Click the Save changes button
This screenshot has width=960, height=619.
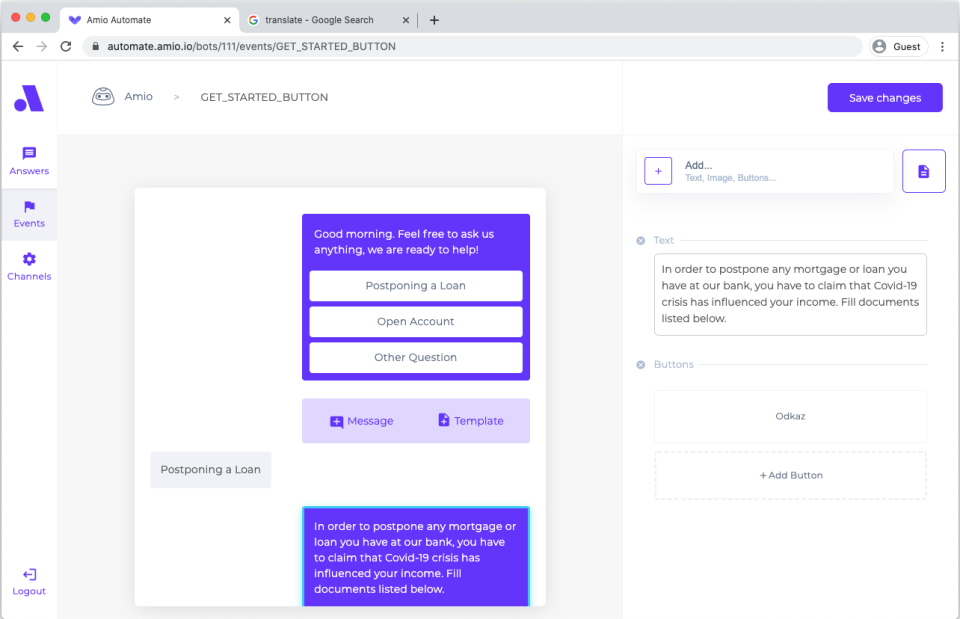(884, 97)
